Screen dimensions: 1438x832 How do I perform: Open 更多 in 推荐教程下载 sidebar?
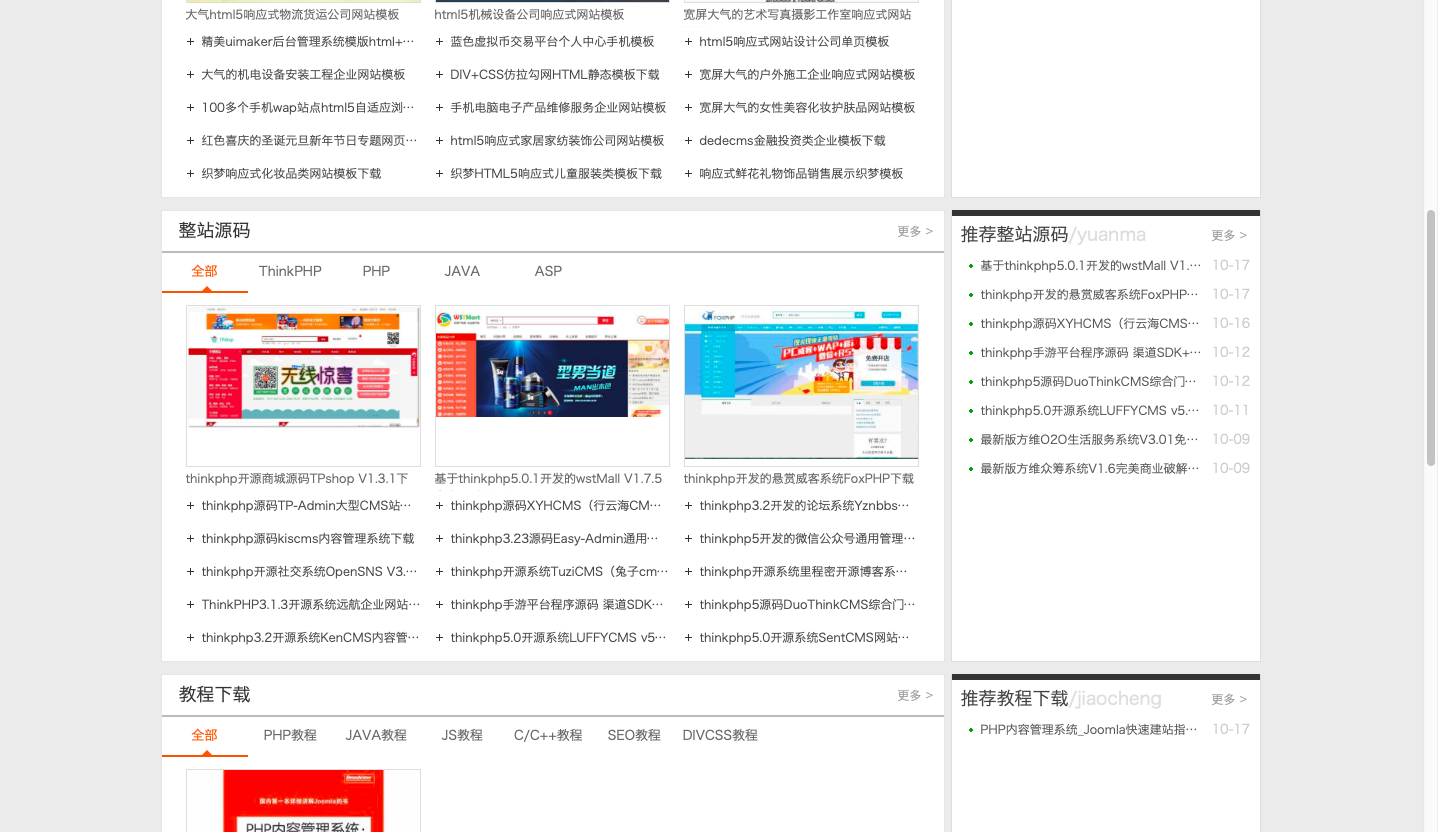click(1228, 699)
